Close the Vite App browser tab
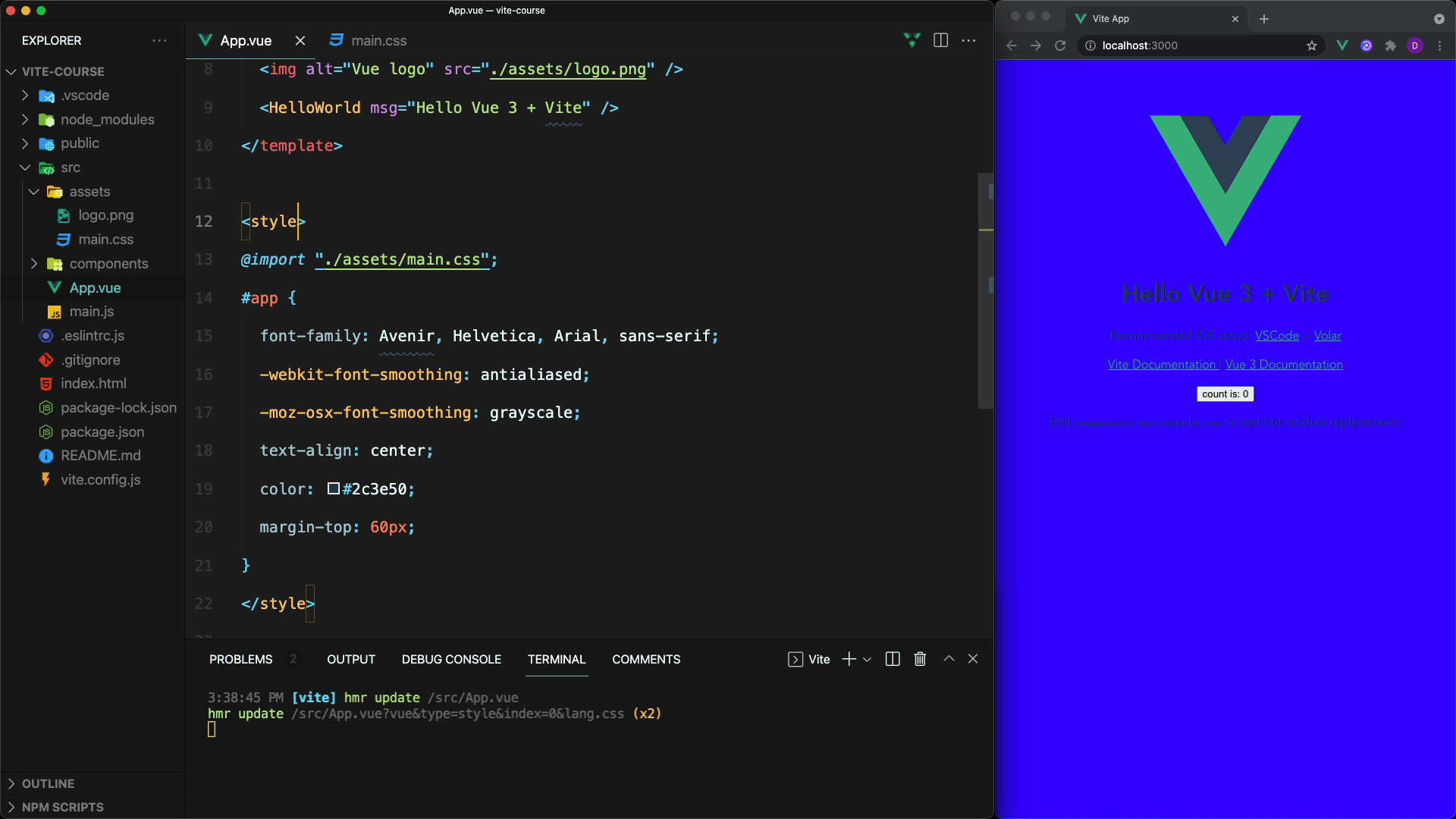The image size is (1456, 819). [1235, 19]
